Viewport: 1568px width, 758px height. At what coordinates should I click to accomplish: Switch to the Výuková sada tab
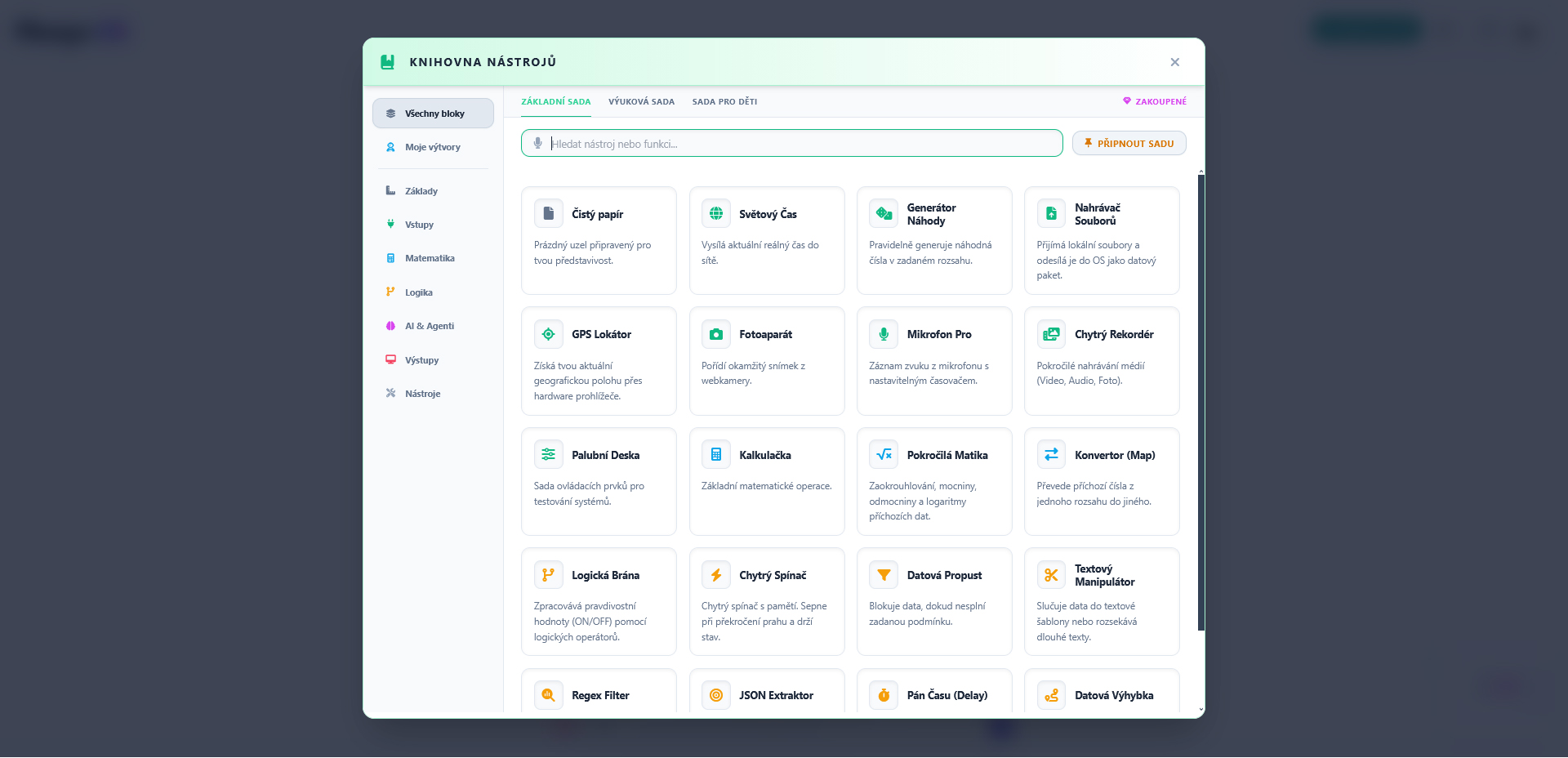[641, 102]
